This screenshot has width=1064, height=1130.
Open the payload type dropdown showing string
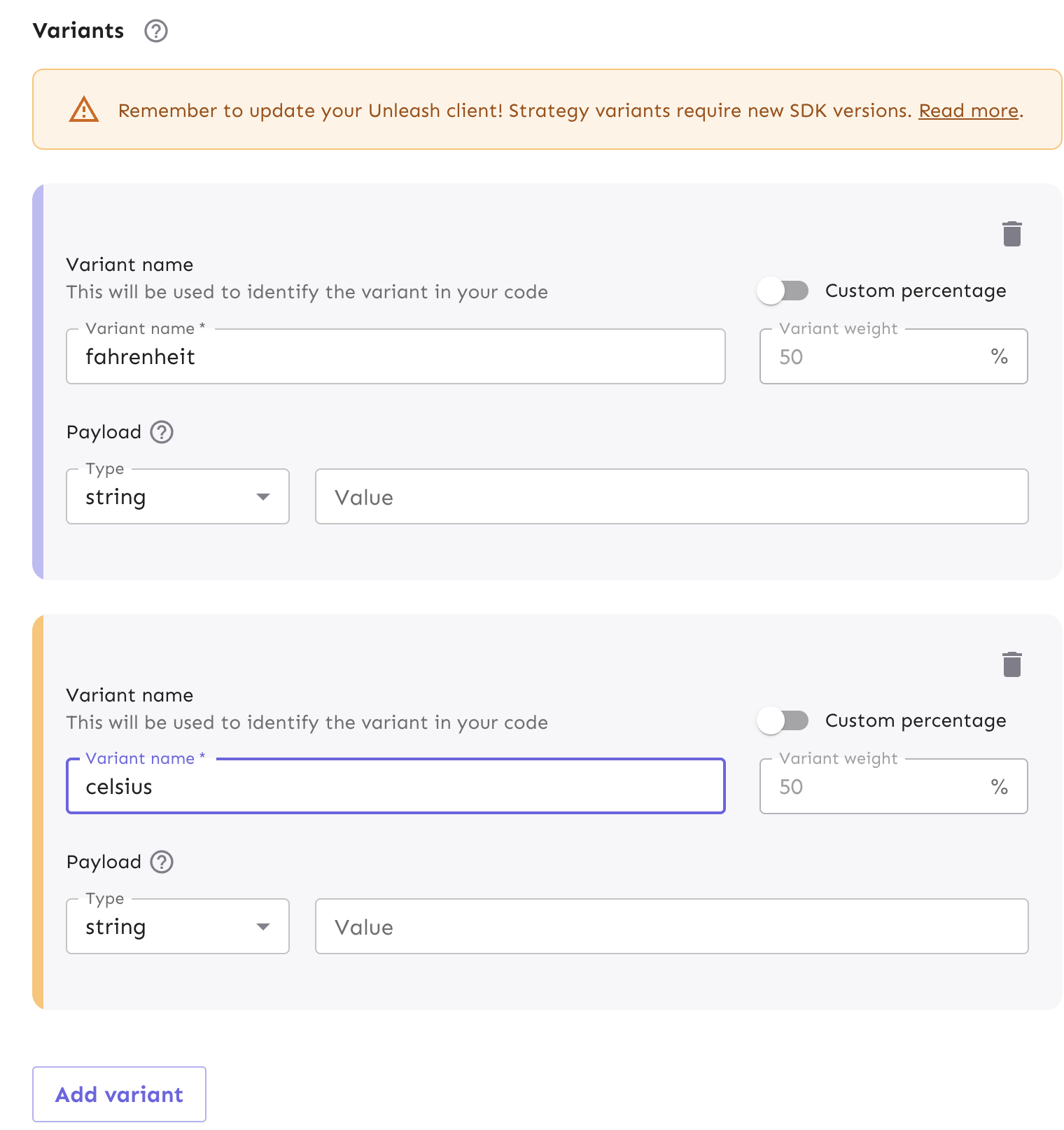(177, 496)
